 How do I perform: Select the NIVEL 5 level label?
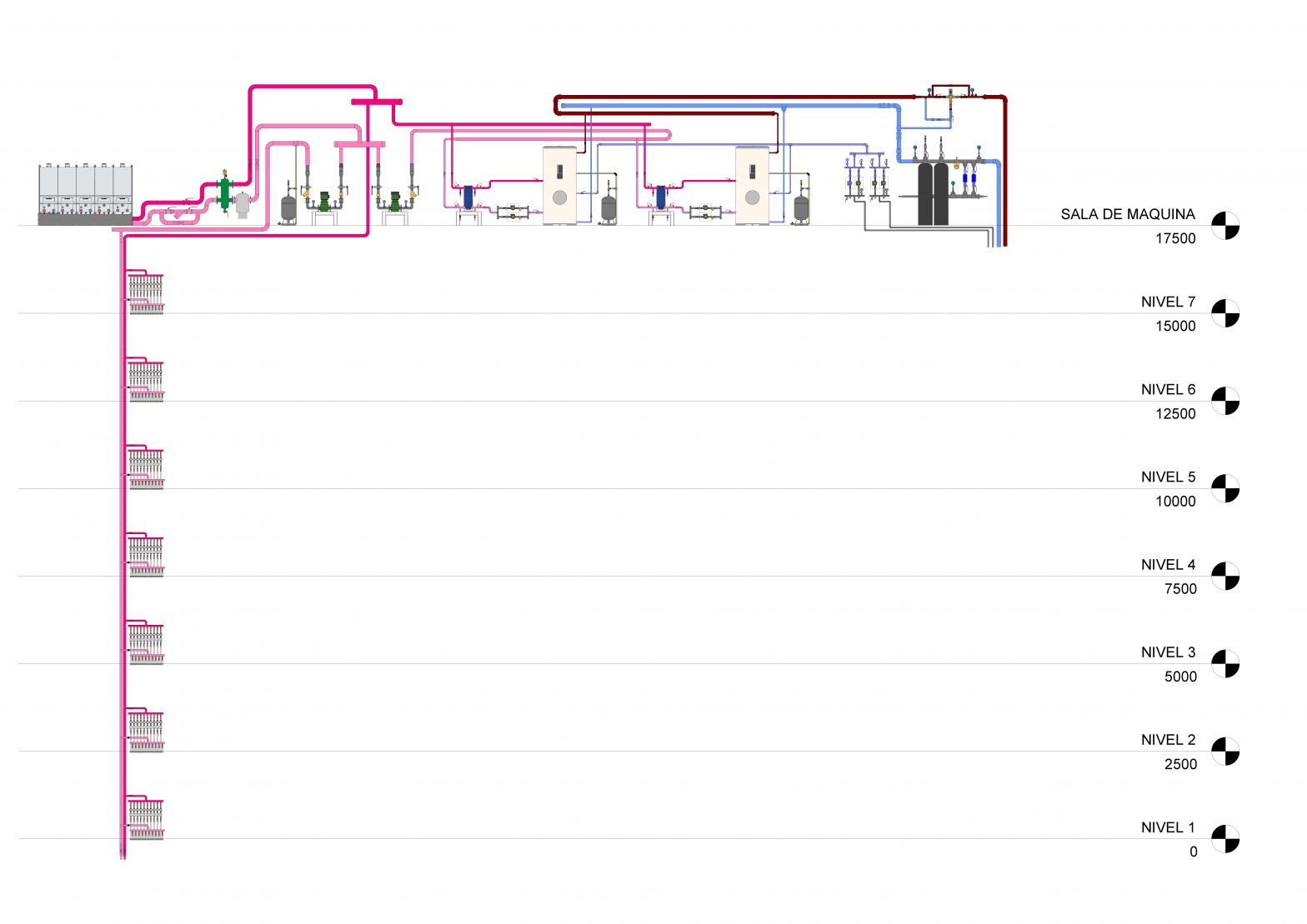1168,477
